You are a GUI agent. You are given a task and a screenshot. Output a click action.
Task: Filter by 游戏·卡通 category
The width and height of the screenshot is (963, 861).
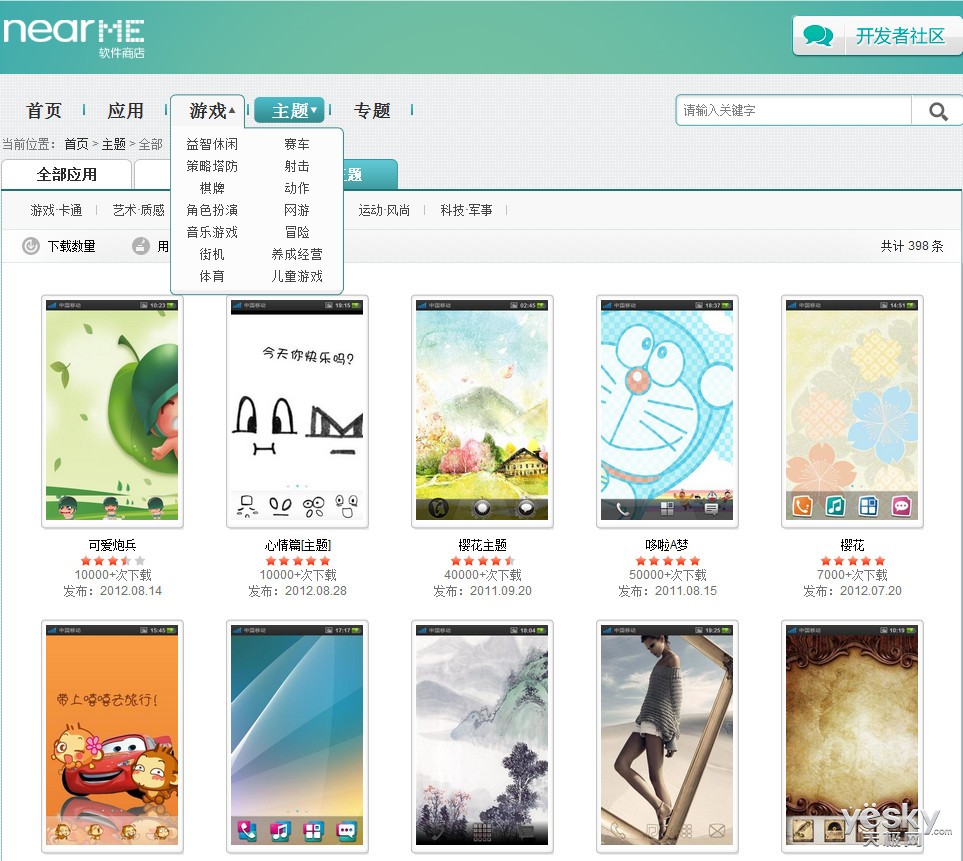tap(57, 211)
